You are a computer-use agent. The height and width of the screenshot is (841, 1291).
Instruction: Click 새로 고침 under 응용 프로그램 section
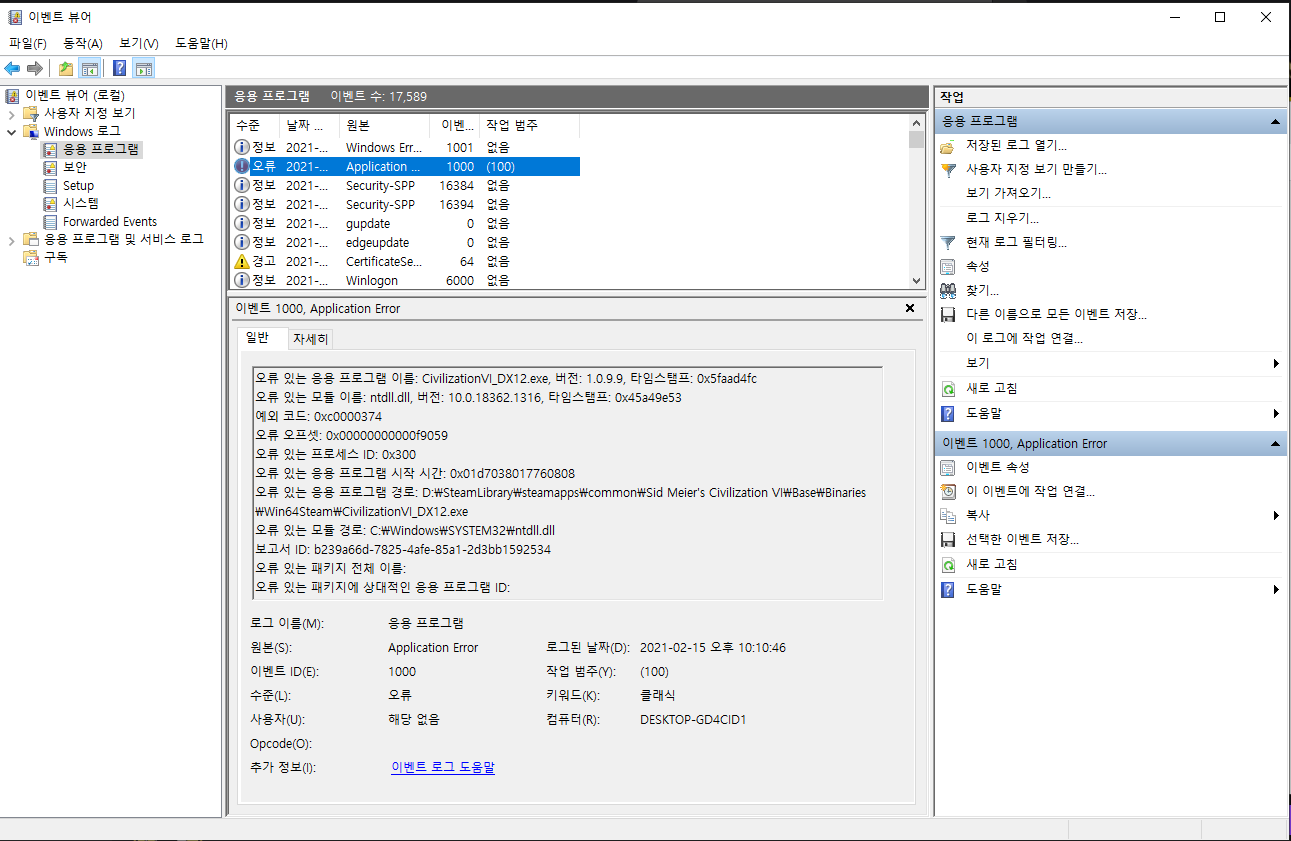pyautogui.click(x=991, y=388)
